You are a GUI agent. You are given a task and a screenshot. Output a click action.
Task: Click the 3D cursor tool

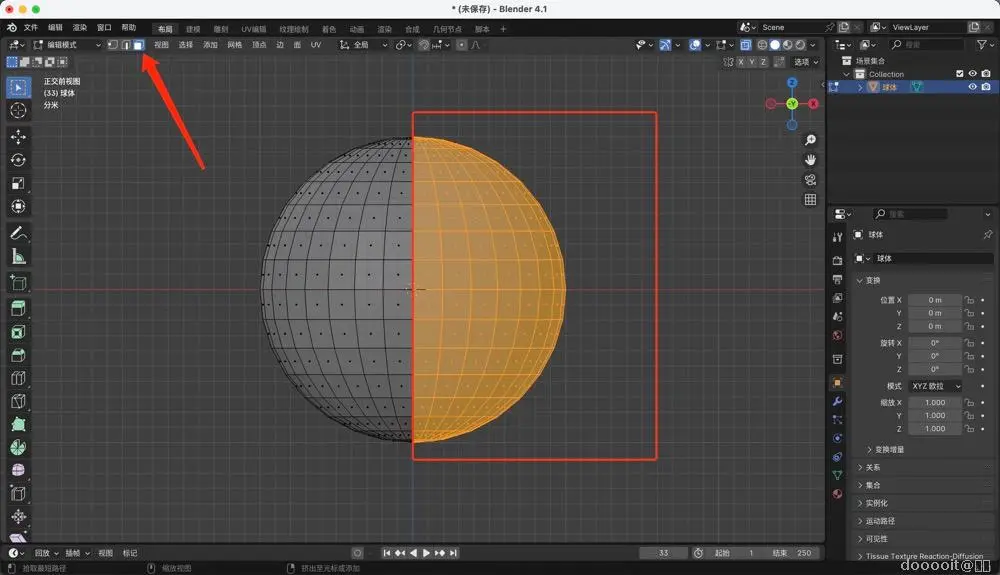coord(18,110)
